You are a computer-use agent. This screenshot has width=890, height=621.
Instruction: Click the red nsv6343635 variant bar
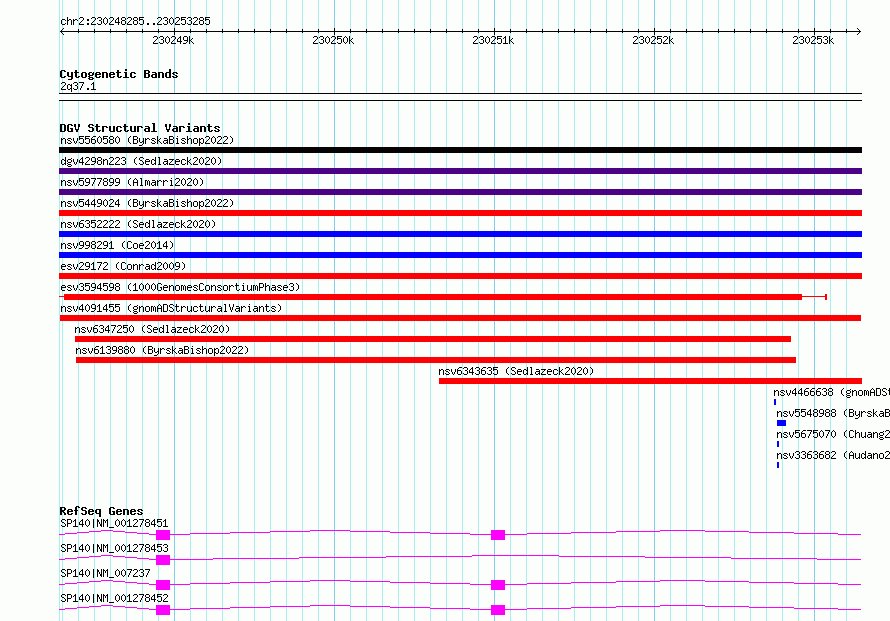click(650, 381)
